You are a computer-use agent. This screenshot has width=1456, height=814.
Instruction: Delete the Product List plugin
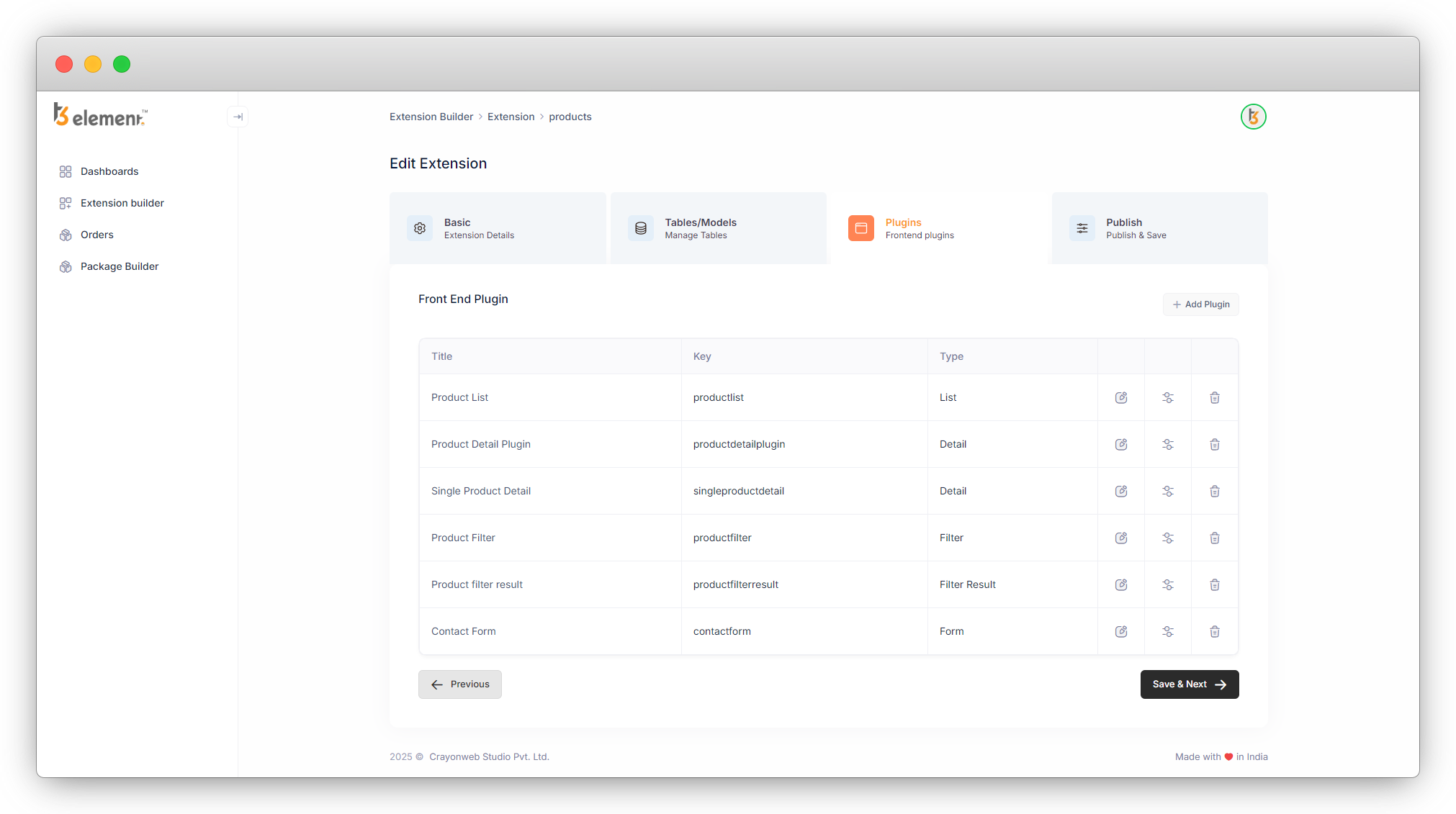(1215, 397)
